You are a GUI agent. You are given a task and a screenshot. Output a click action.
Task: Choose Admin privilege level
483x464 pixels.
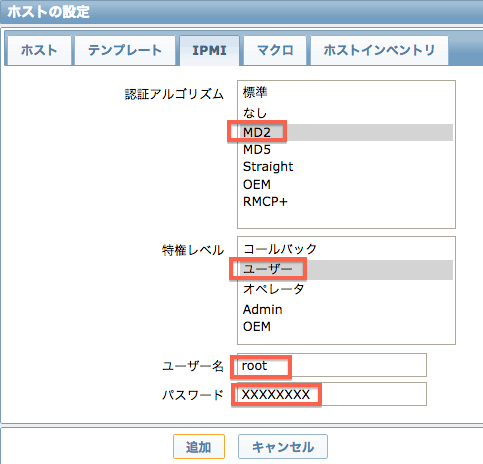coord(346,309)
